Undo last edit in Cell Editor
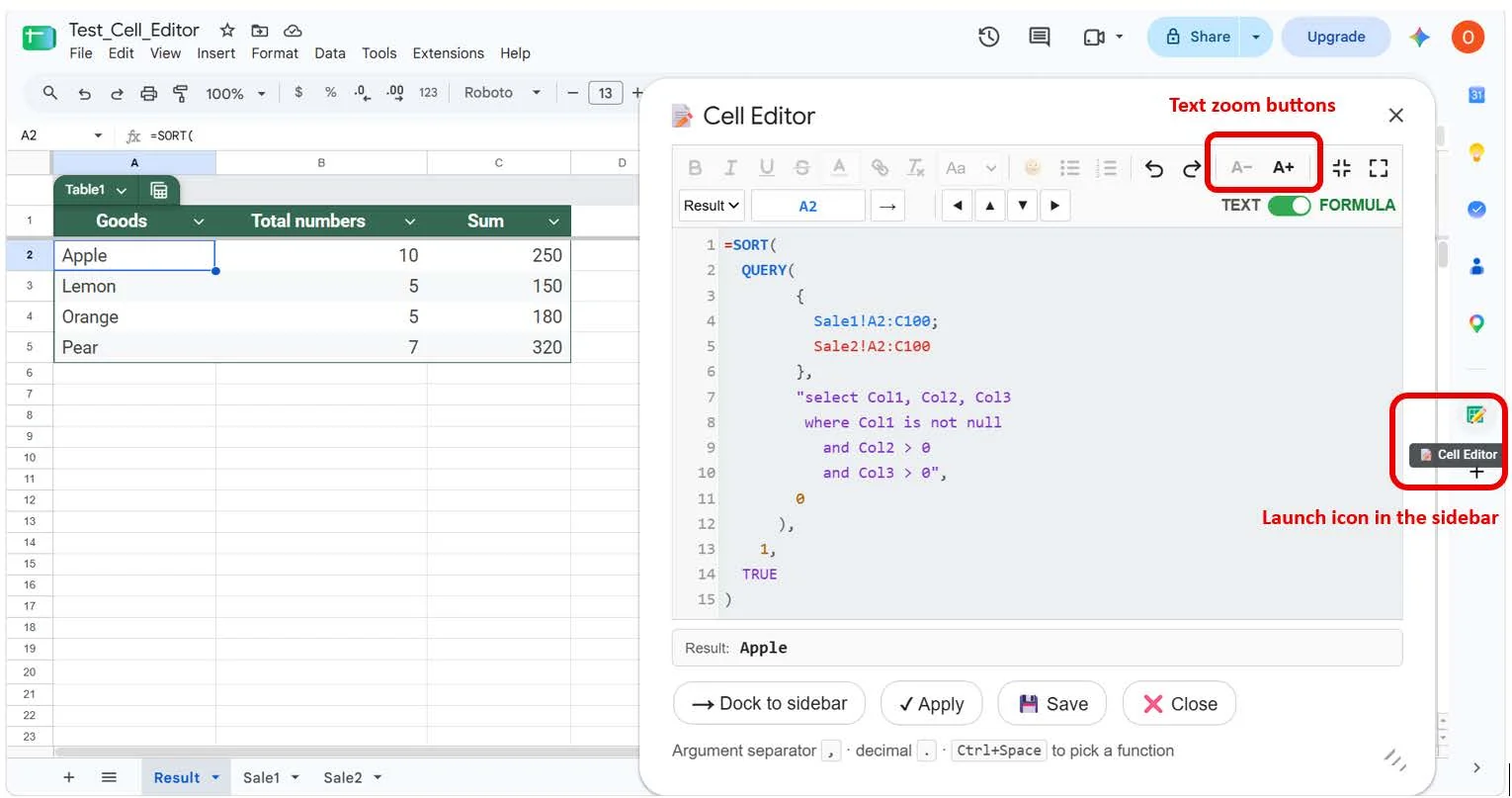1512x798 pixels. pos(1154,168)
